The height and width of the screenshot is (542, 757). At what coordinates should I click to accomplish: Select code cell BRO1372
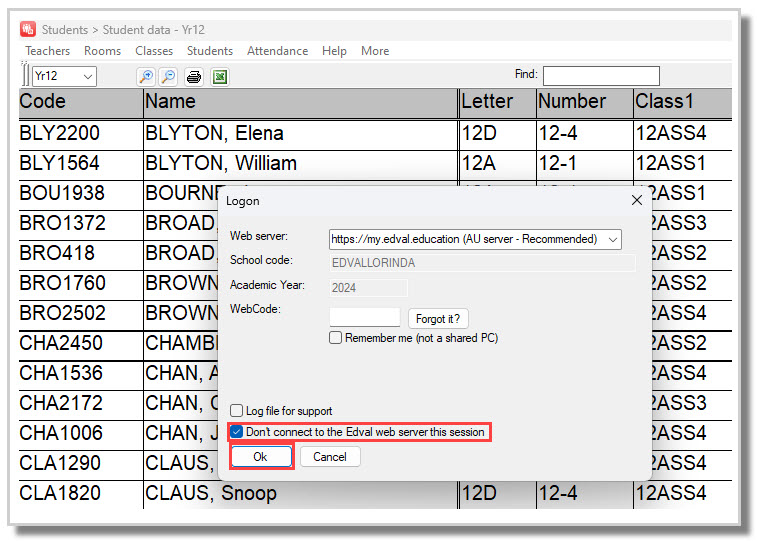81,223
